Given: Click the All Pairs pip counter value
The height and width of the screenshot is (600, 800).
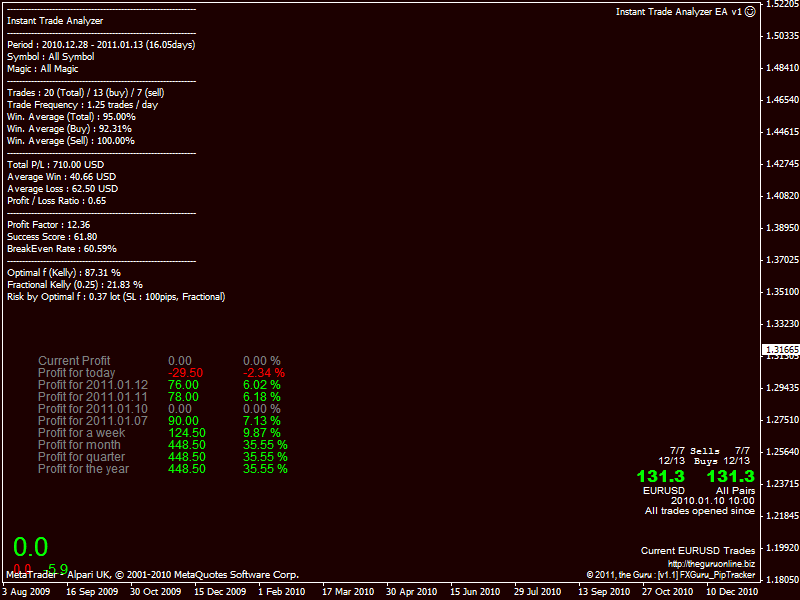Looking at the screenshot, I should click(x=730, y=477).
